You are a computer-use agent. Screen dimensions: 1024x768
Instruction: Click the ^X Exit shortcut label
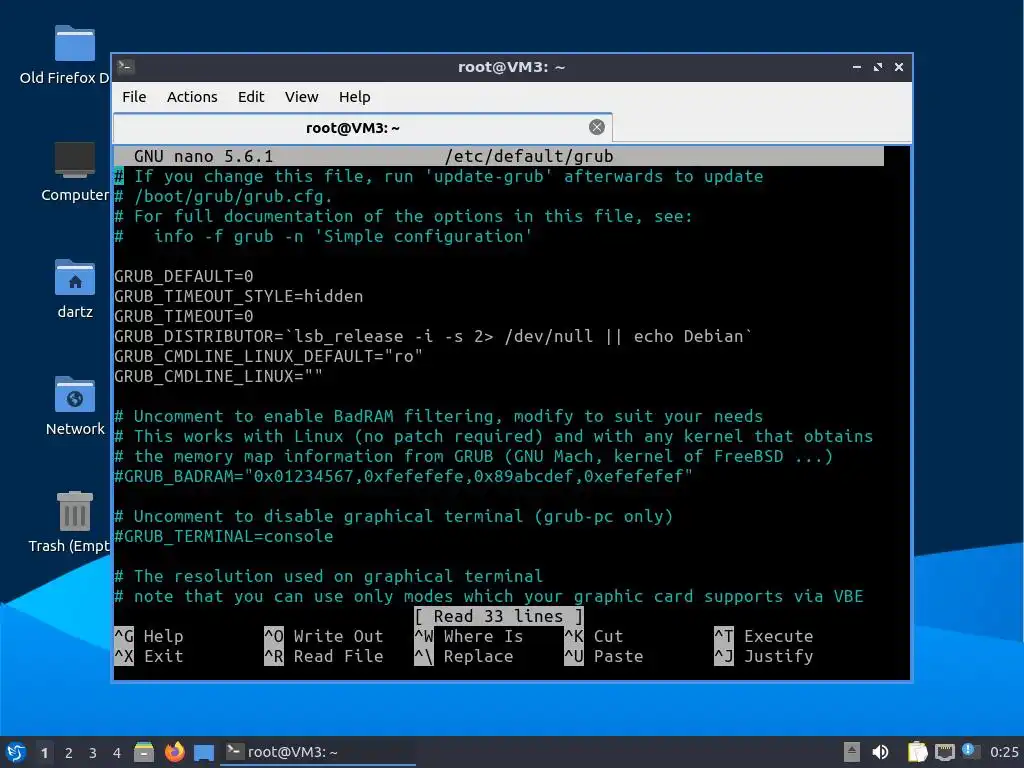click(x=149, y=656)
